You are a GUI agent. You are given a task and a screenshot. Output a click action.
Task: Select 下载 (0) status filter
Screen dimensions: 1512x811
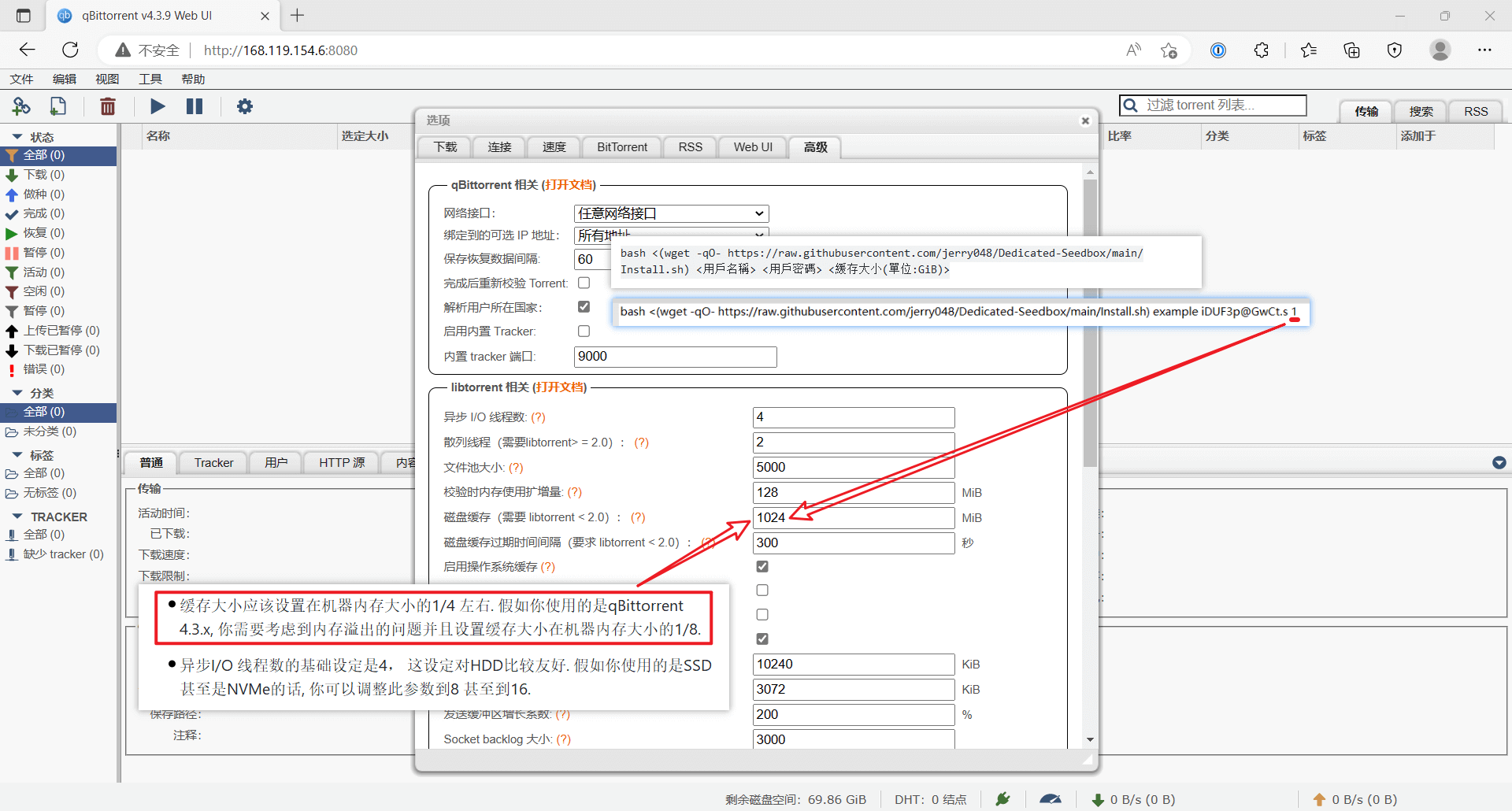[x=44, y=175]
